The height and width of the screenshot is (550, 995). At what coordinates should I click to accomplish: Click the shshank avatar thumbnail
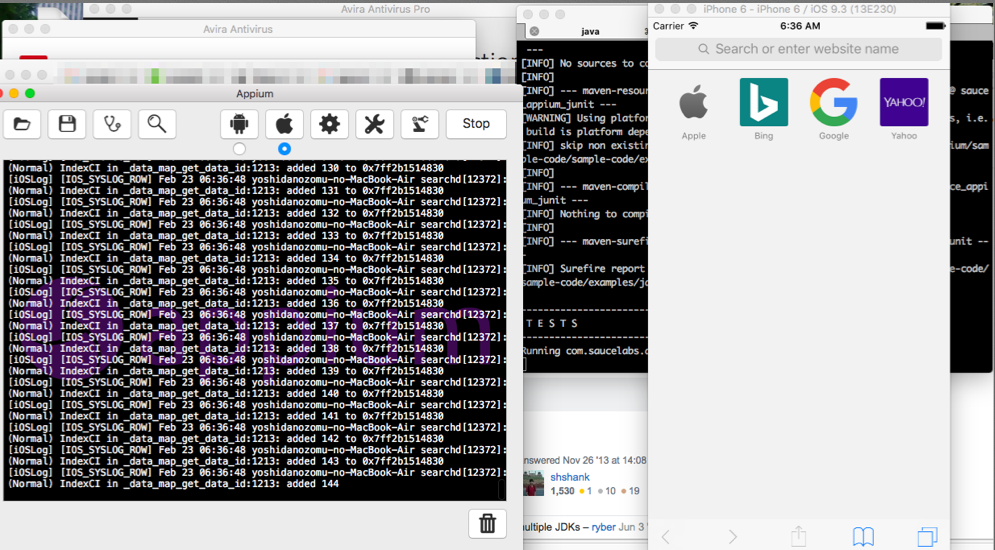(534, 483)
